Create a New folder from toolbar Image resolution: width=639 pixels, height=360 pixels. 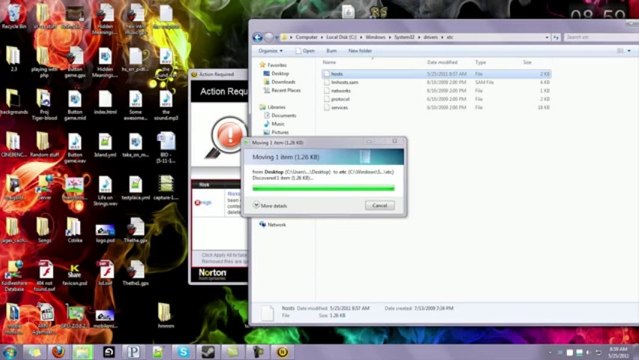tap(360, 51)
